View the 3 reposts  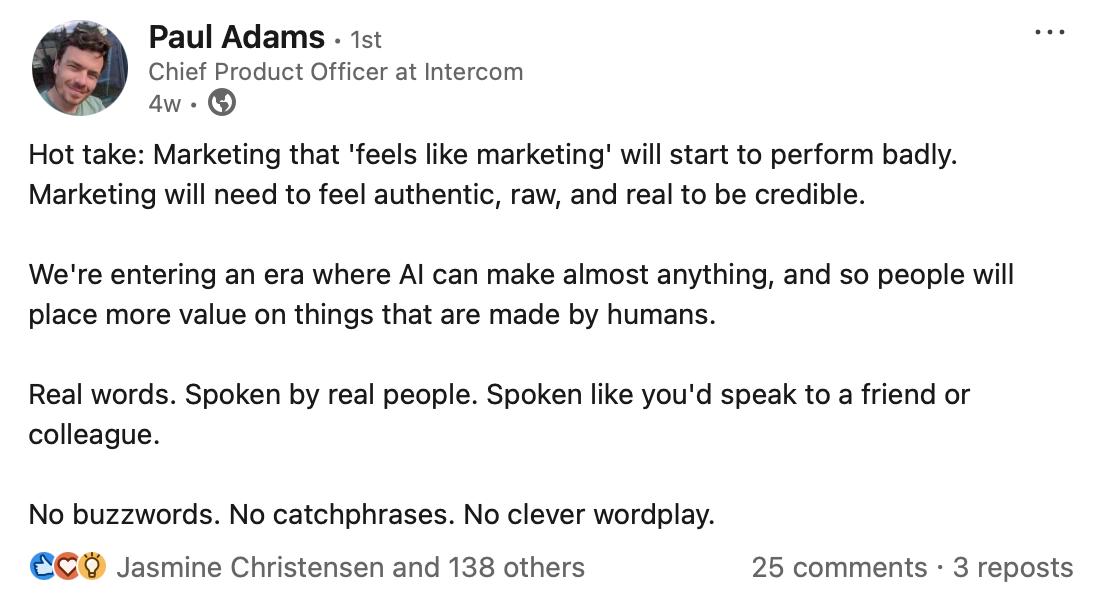coord(1012,567)
